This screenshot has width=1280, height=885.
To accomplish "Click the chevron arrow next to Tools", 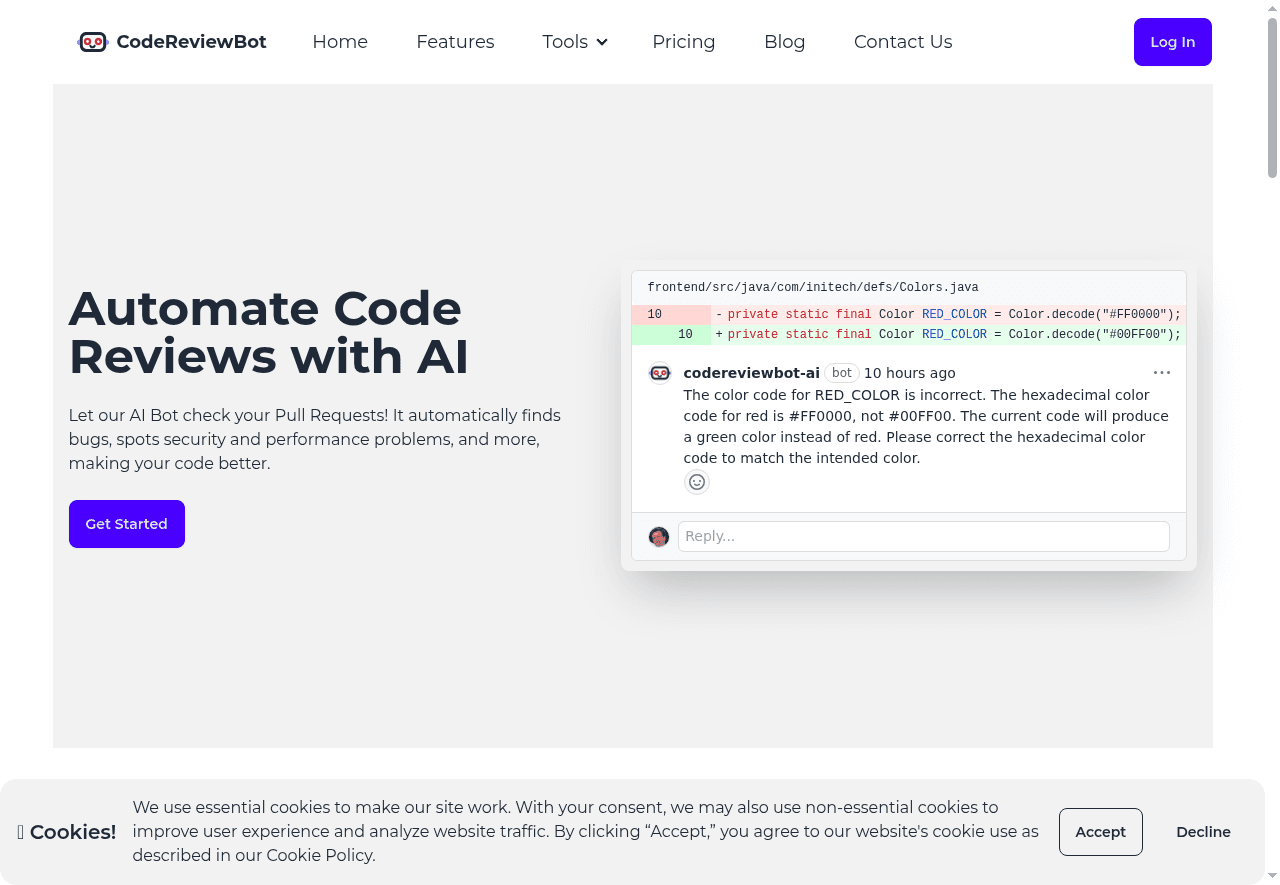I will point(602,42).
